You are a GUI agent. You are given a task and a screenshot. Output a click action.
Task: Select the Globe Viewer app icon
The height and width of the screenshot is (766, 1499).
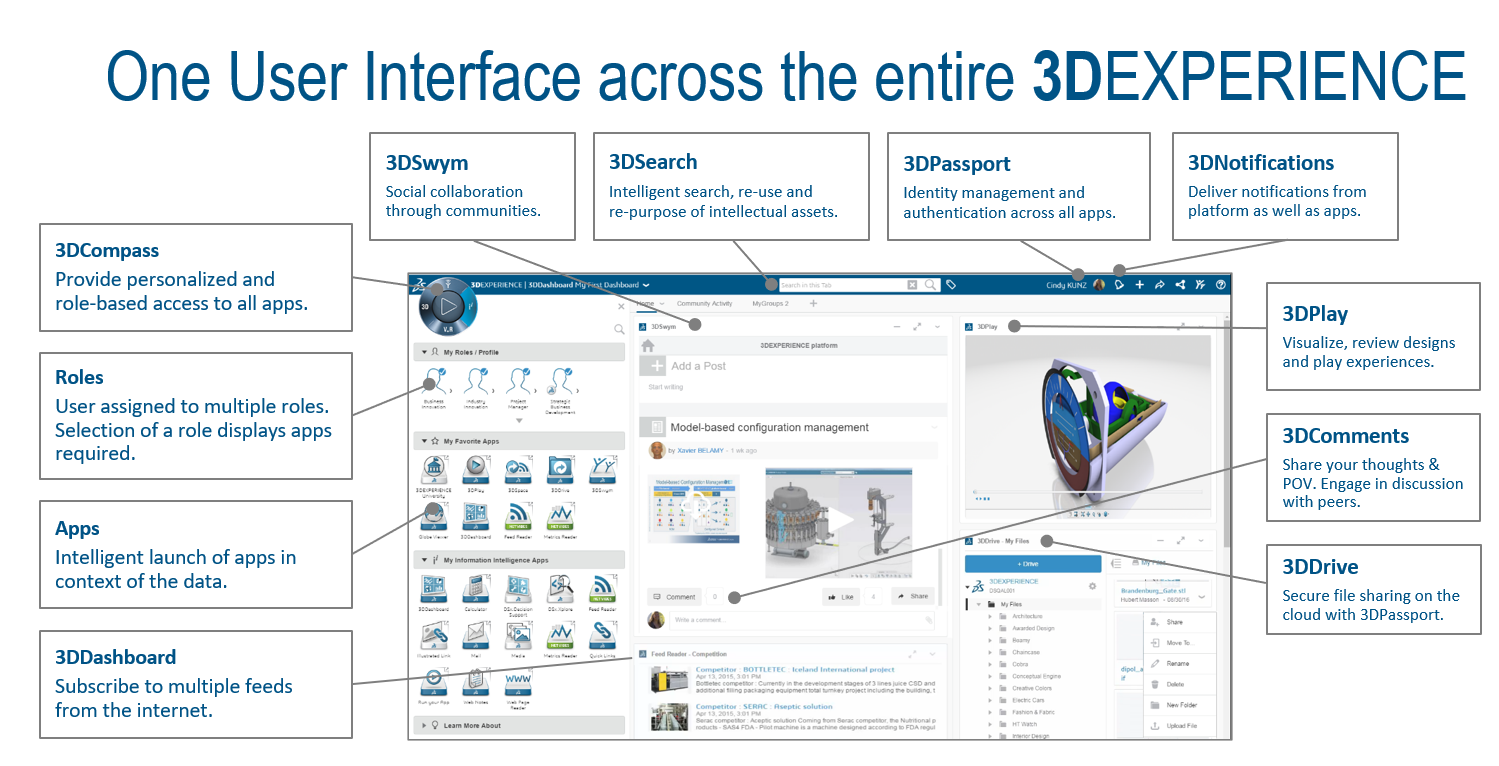point(432,515)
